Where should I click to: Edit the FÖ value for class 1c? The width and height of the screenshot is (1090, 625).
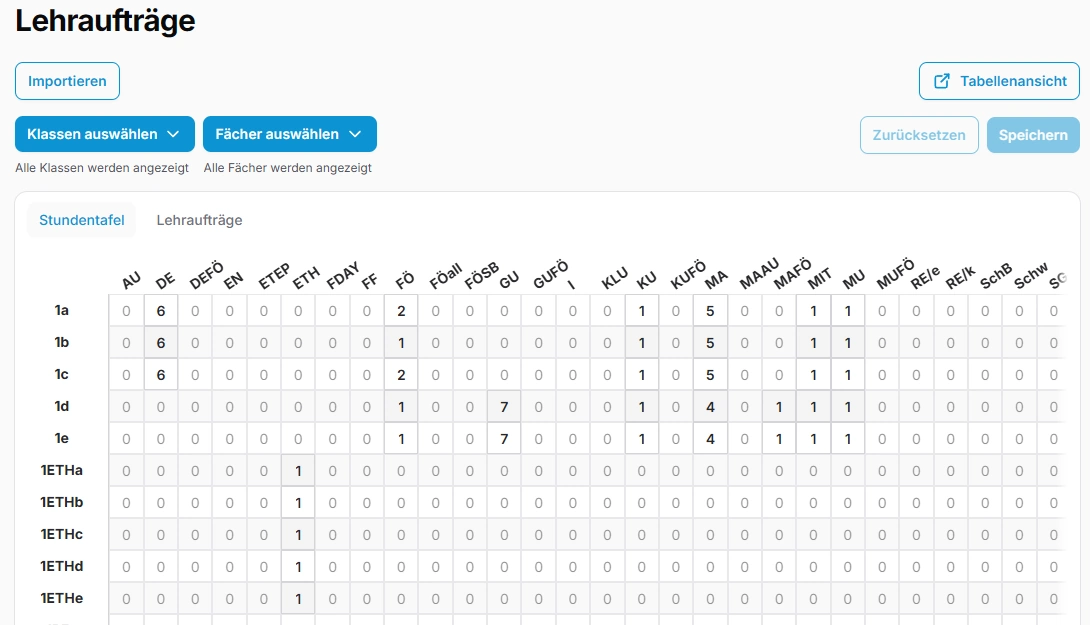pyautogui.click(x=401, y=375)
